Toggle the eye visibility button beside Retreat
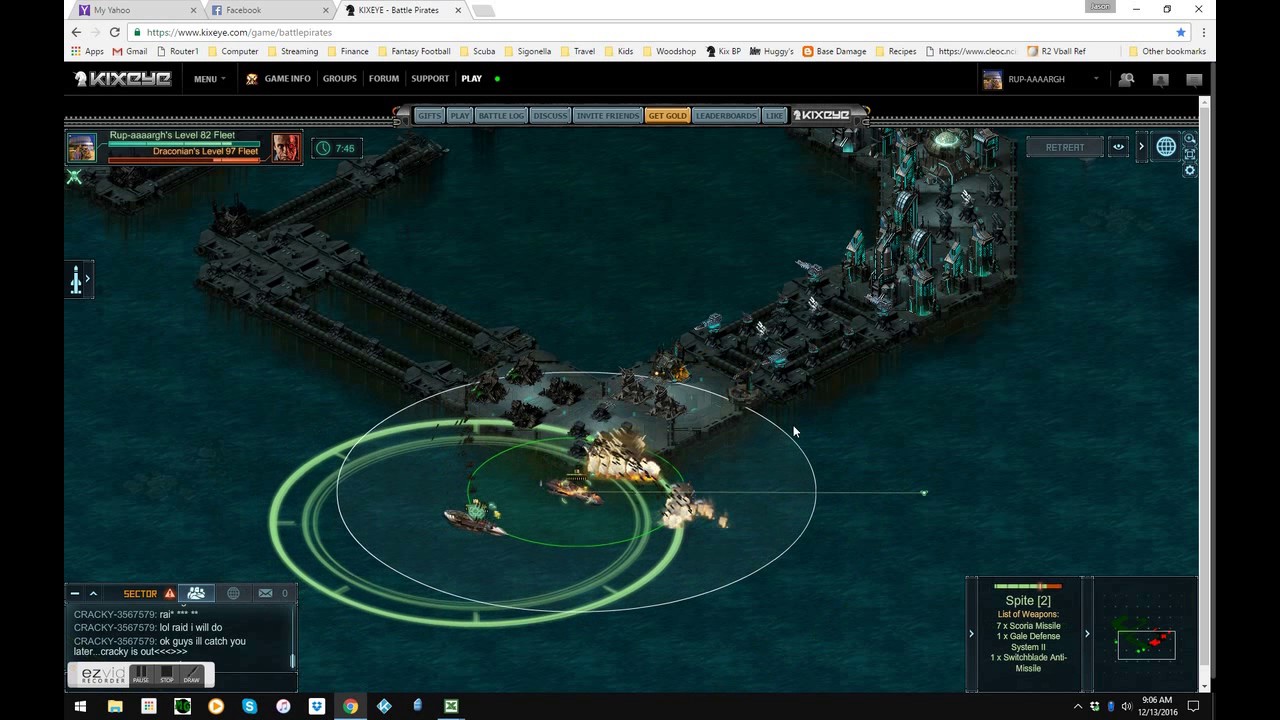Image resolution: width=1280 pixels, height=720 pixels. [x=1119, y=147]
